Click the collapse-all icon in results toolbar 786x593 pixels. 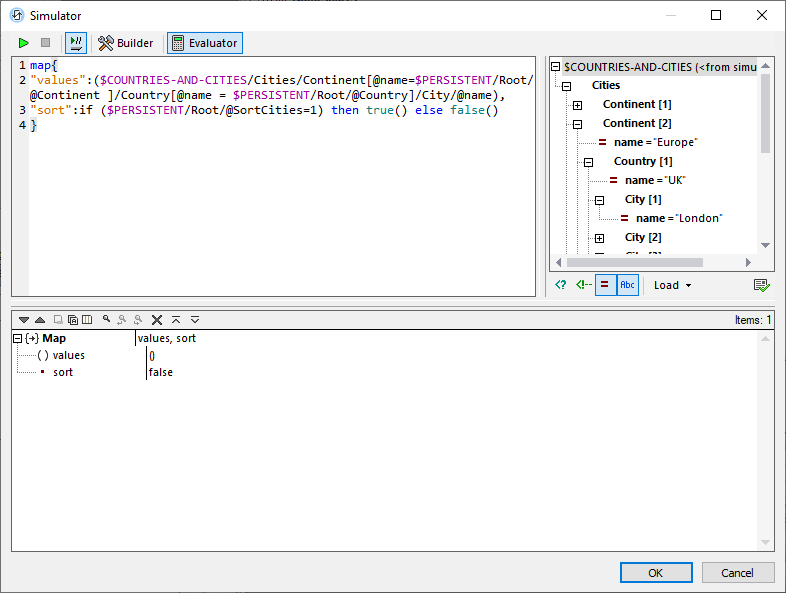point(176,320)
